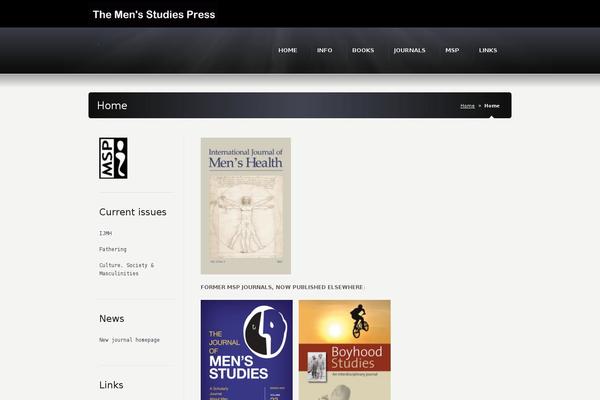Open the HOME navigation item
The height and width of the screenshot is (400, 600).
click(x=288, y=51)
